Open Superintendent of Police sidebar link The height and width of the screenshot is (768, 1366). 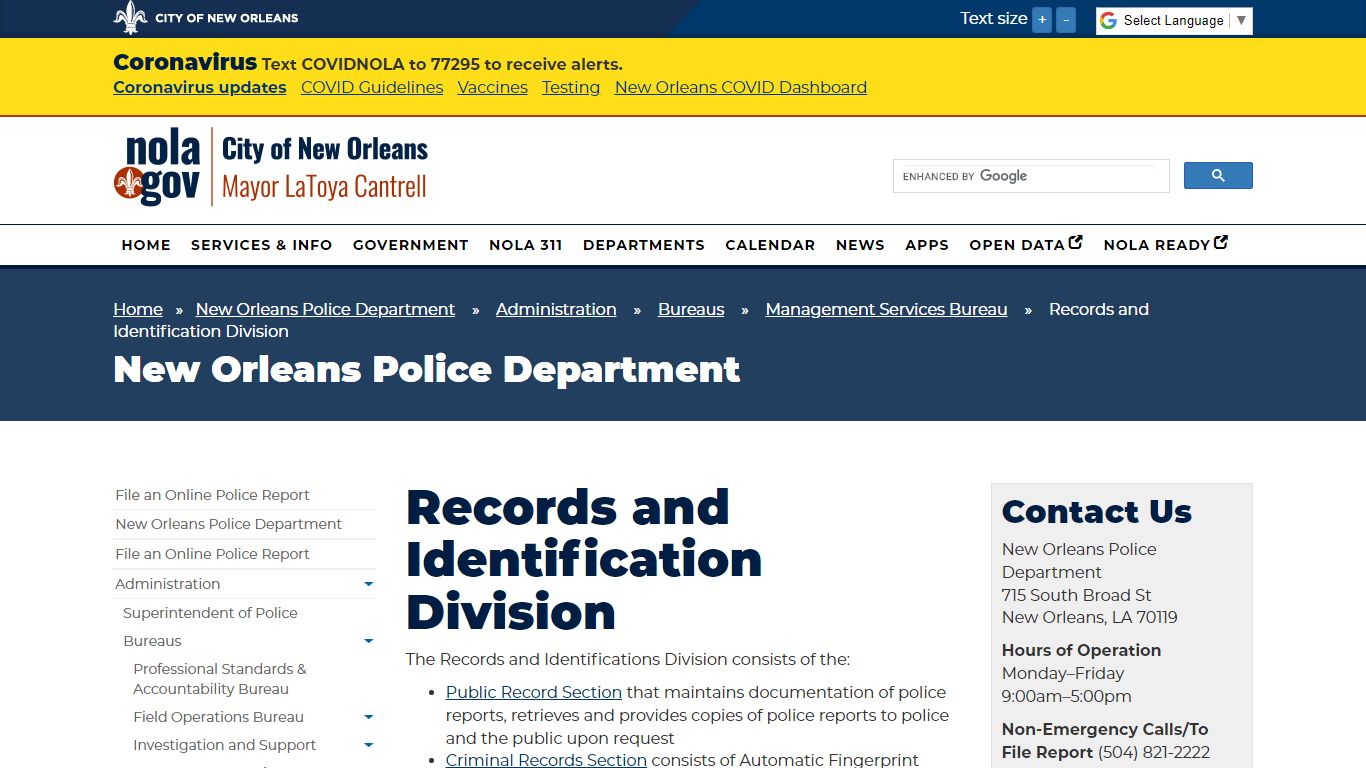click(x=210, y=613)
